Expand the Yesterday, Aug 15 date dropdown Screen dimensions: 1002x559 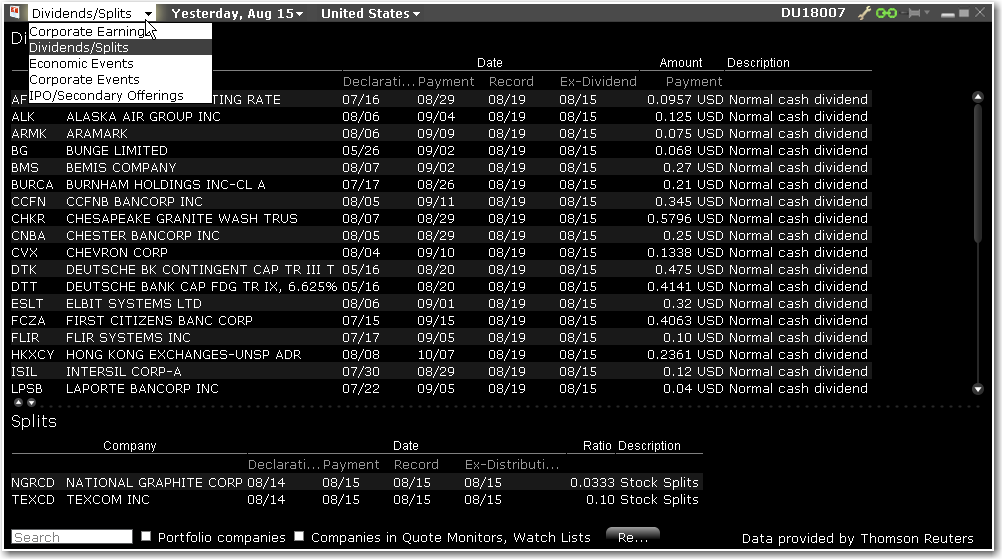click(238, 14)
